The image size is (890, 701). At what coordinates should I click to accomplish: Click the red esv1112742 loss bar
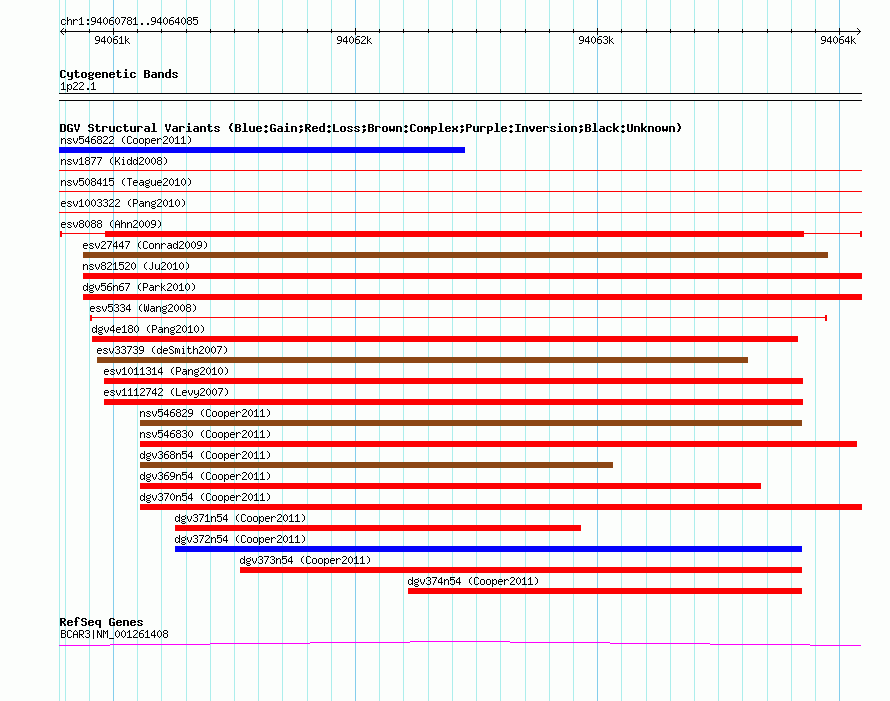(x=454, y=402)
